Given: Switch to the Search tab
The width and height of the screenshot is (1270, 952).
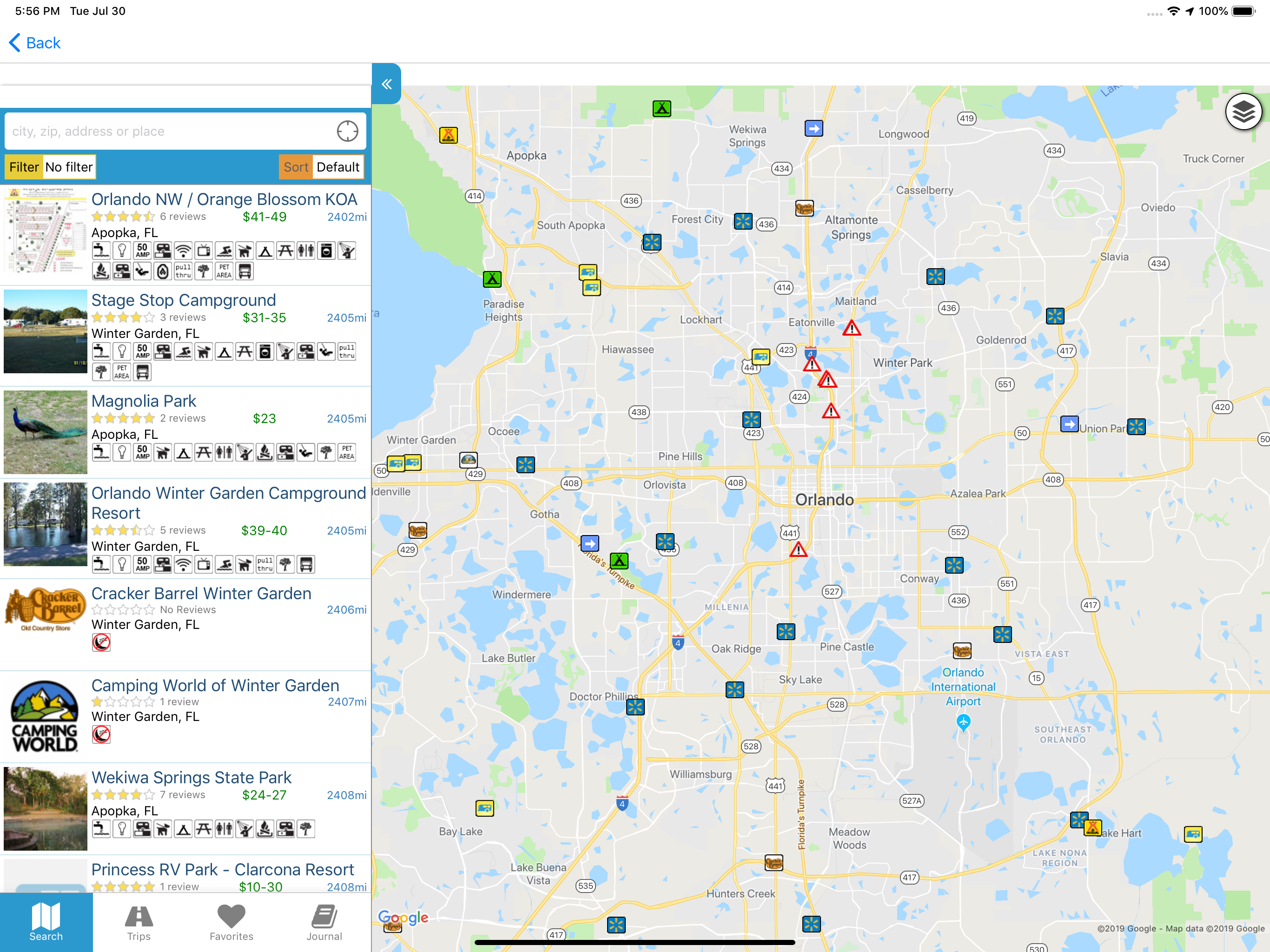Looking at the screenshot, I should pos(46,922).
